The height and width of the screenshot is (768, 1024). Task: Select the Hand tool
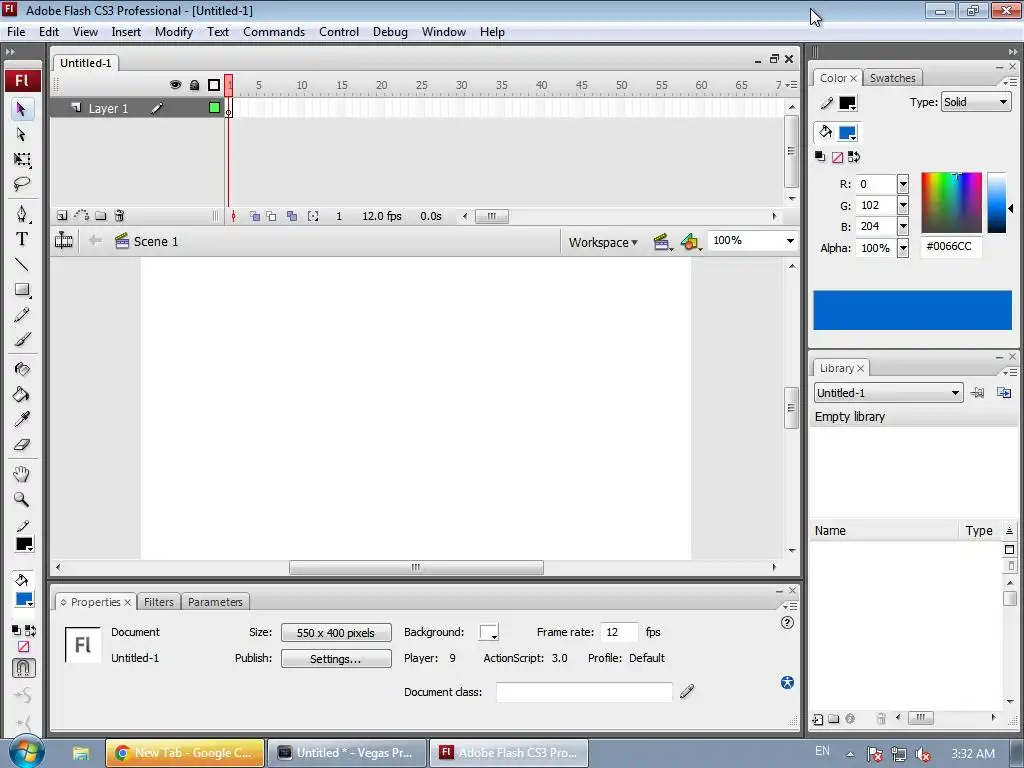[x=22, y=474]
